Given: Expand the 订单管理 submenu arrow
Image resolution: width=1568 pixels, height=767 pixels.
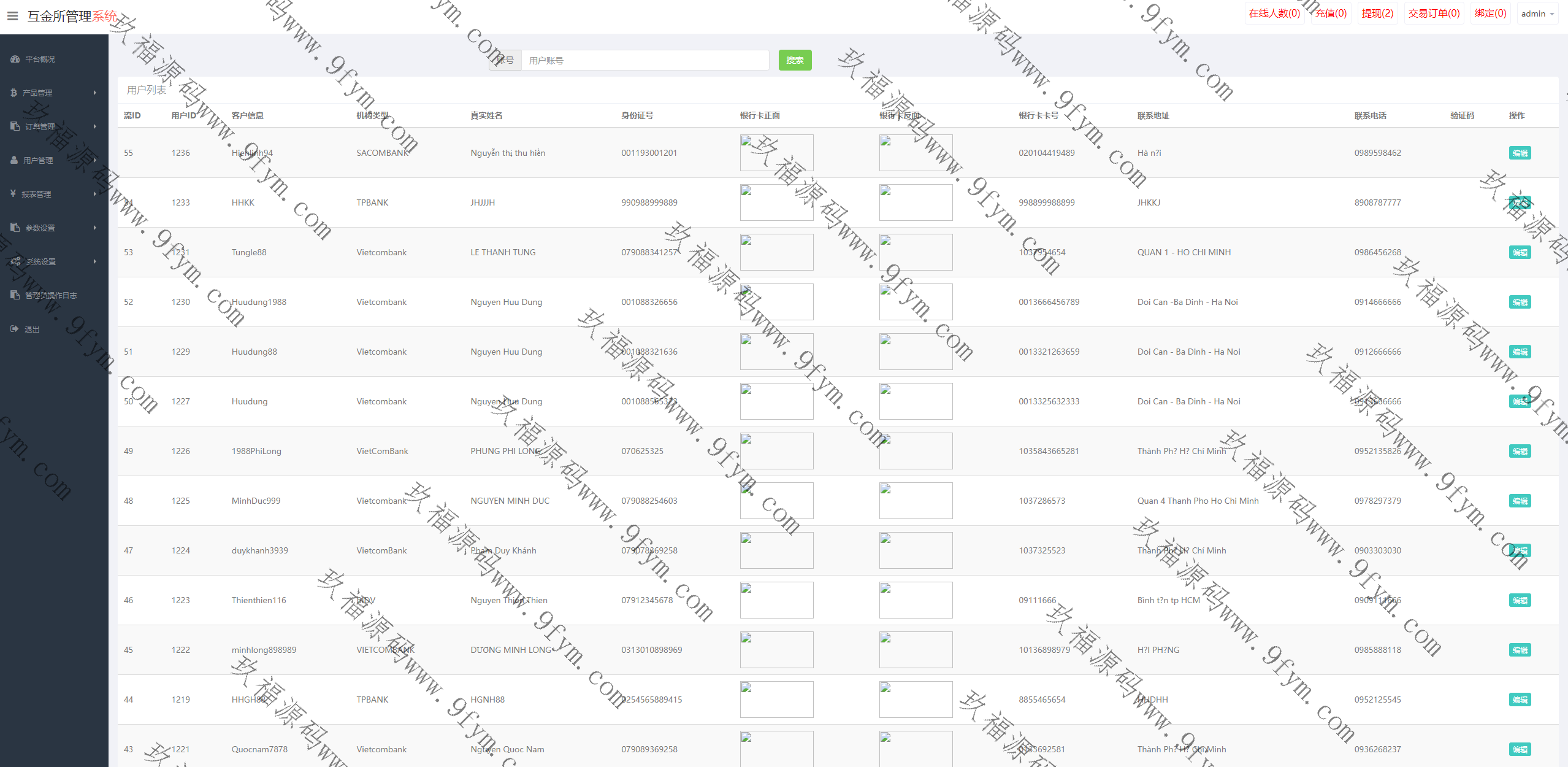Looking at the screenshot, I should tap(95, 126).
